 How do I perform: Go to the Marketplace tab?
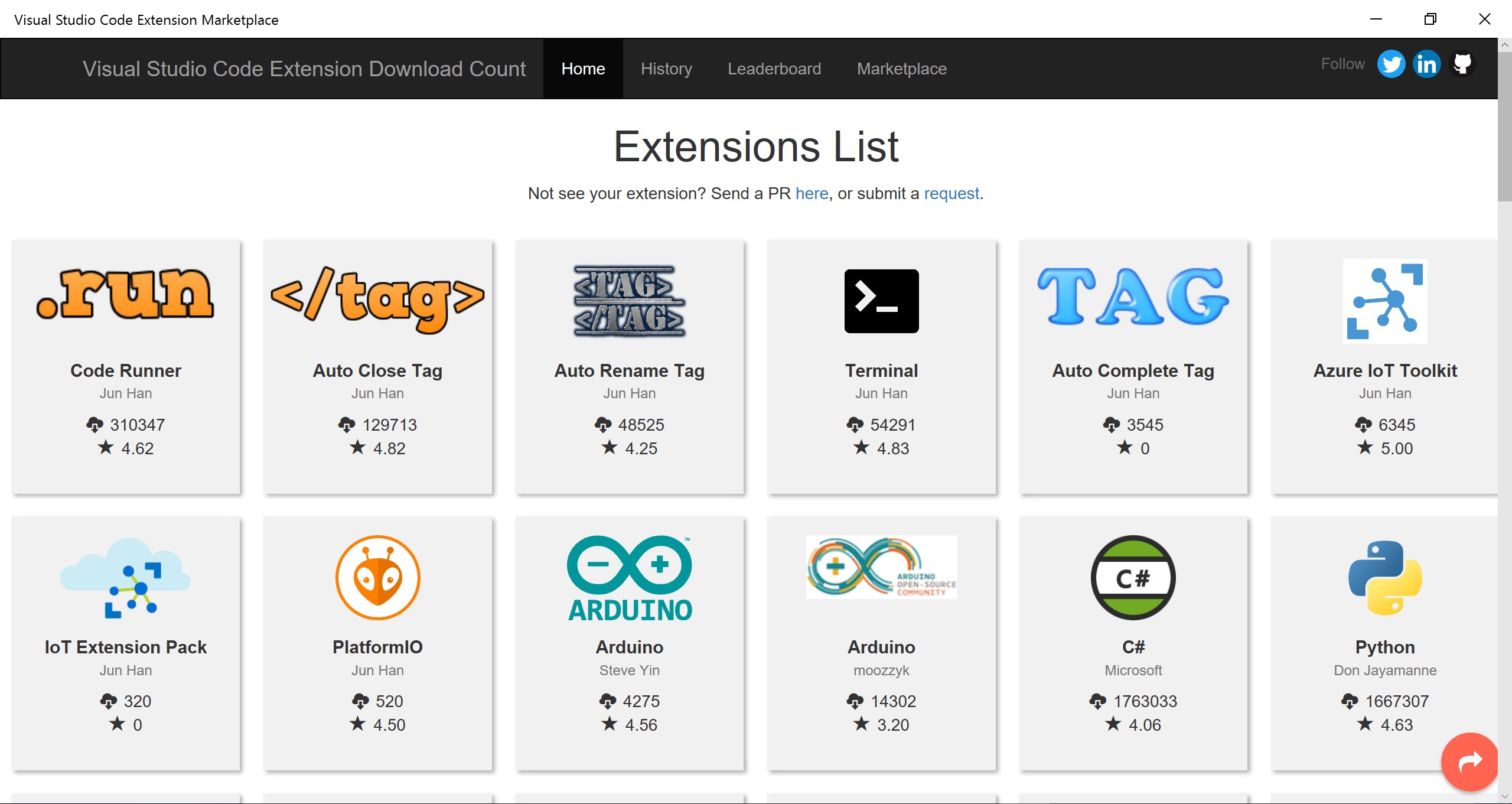[x=901, y=69]
